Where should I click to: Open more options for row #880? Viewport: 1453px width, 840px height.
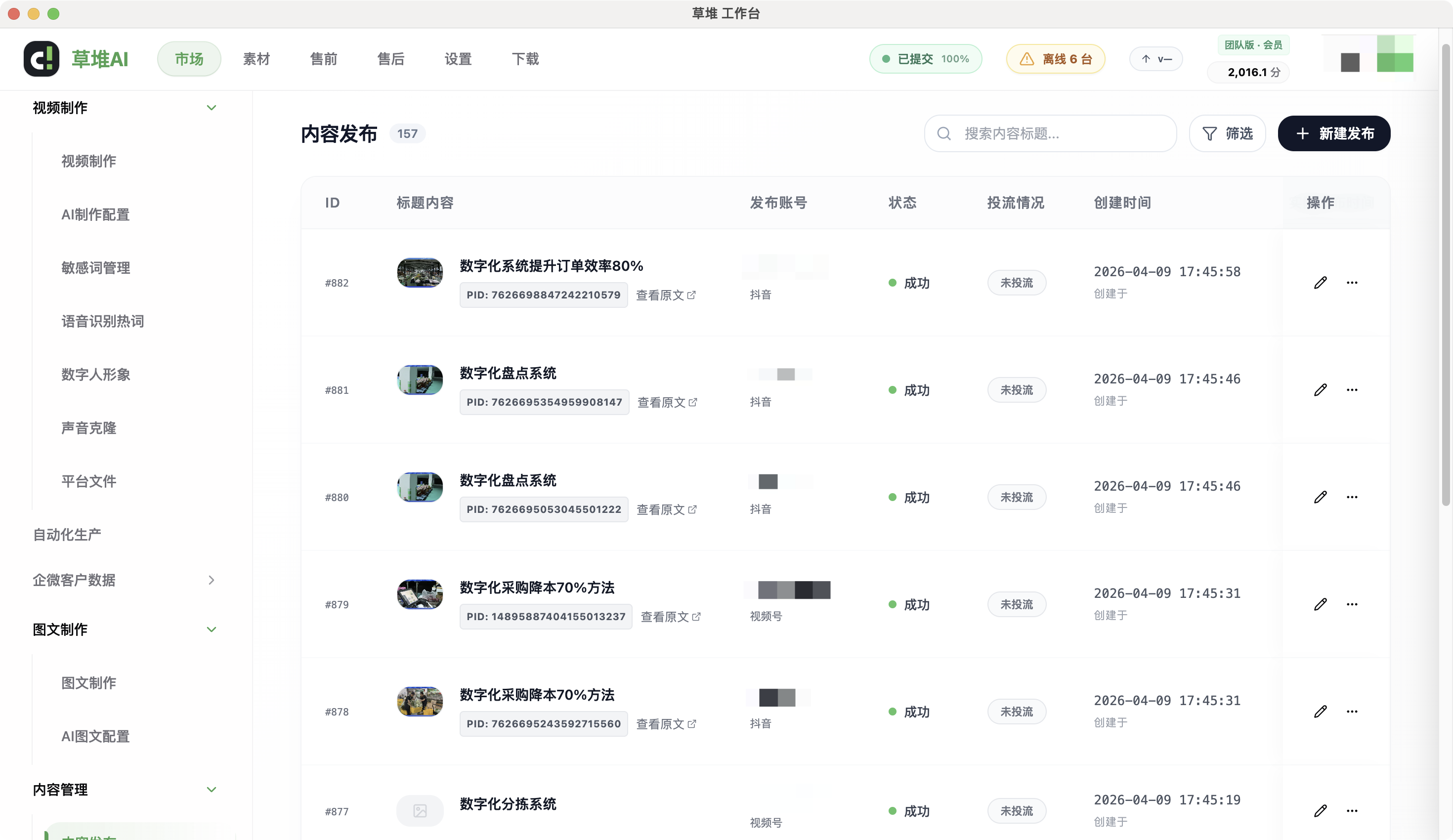pyautogui.click(x=1352, y=497)
